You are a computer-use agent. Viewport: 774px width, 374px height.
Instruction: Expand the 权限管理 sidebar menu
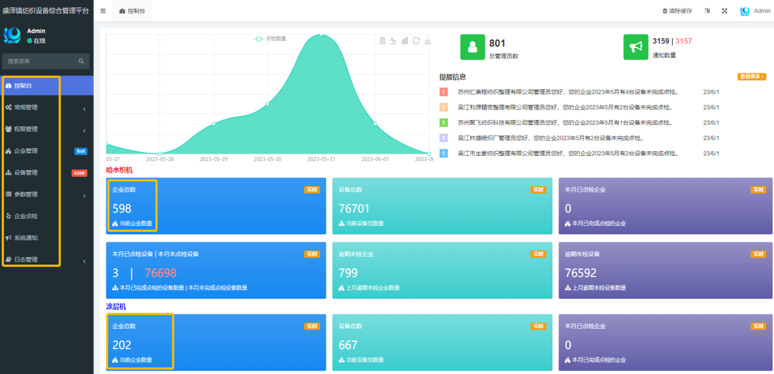(47, 129)
